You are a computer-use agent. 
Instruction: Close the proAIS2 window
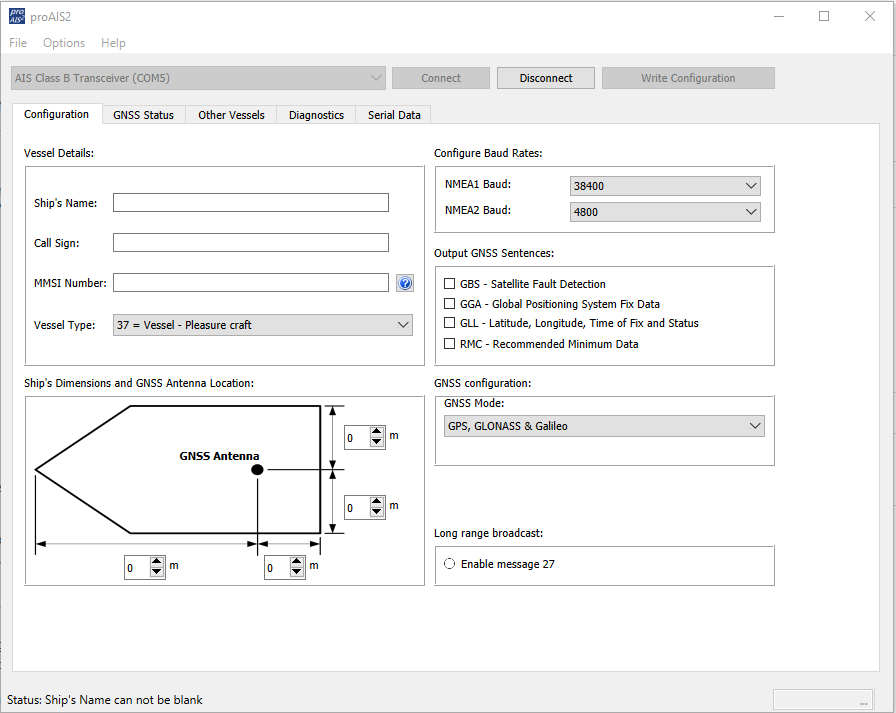pyautogui.click(x=870, y=16)
